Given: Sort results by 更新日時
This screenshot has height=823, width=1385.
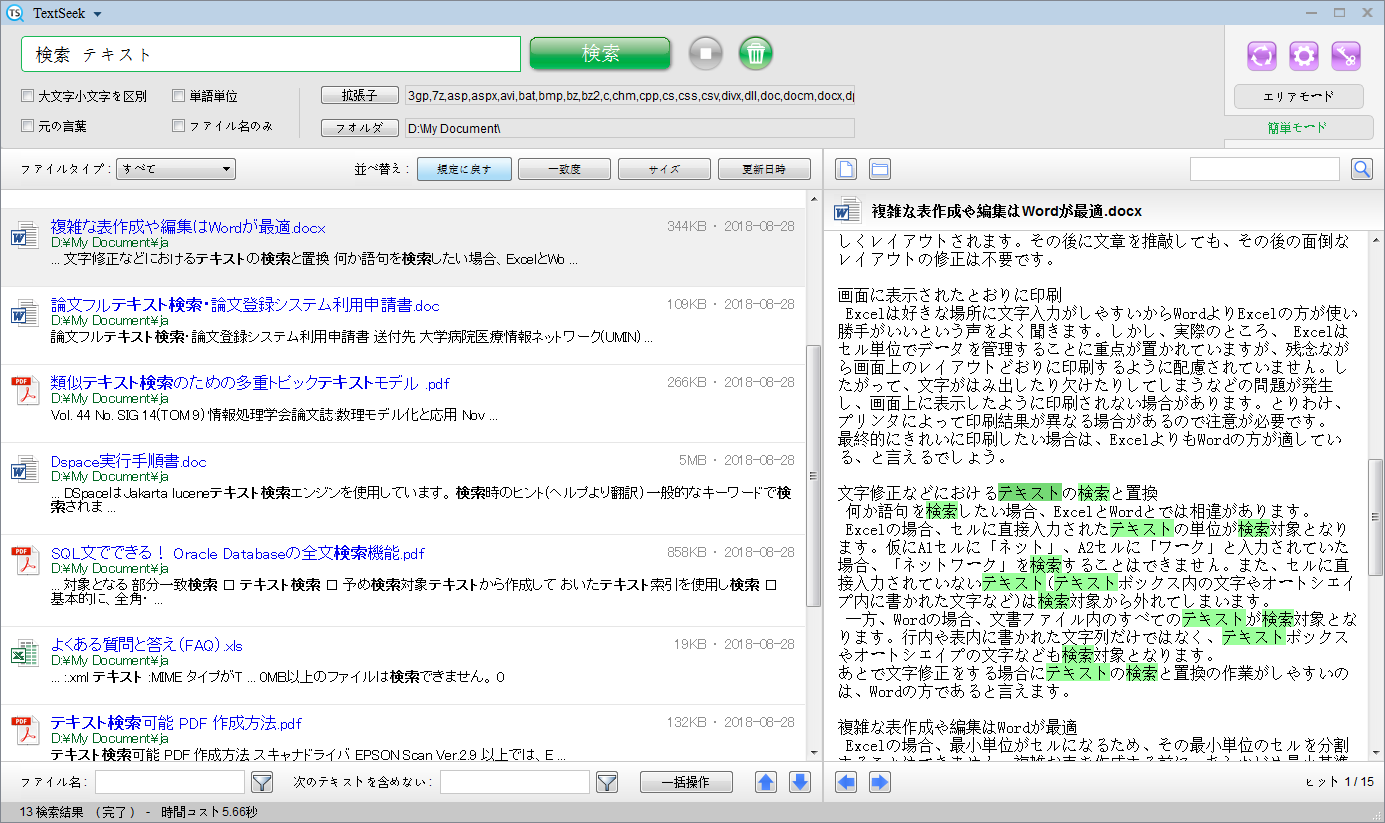Looking at the screenshot, I should pyautogui.click(x=764, y=169).
